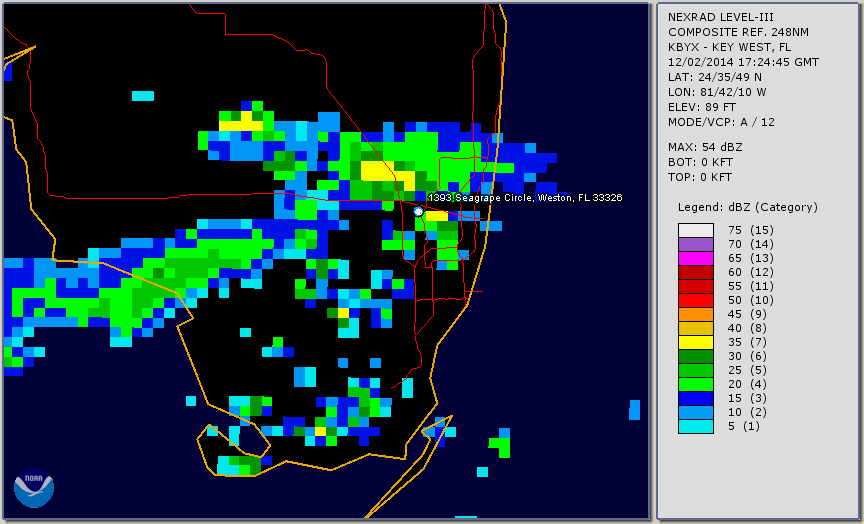This screenshot has width=864, height=524.
Task: Click the 'Legend: dBZ (Category)' heading
Action: (748, 207)
